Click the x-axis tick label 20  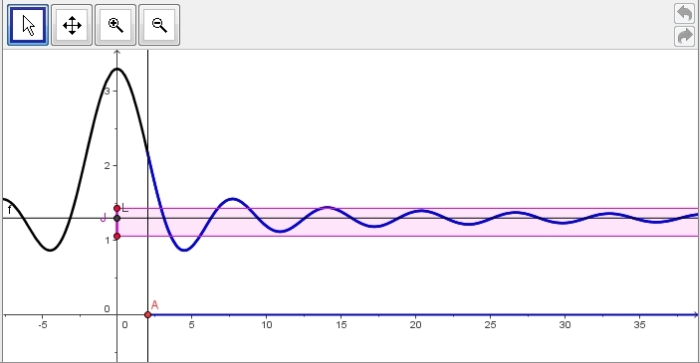click(x=416, y=325)
